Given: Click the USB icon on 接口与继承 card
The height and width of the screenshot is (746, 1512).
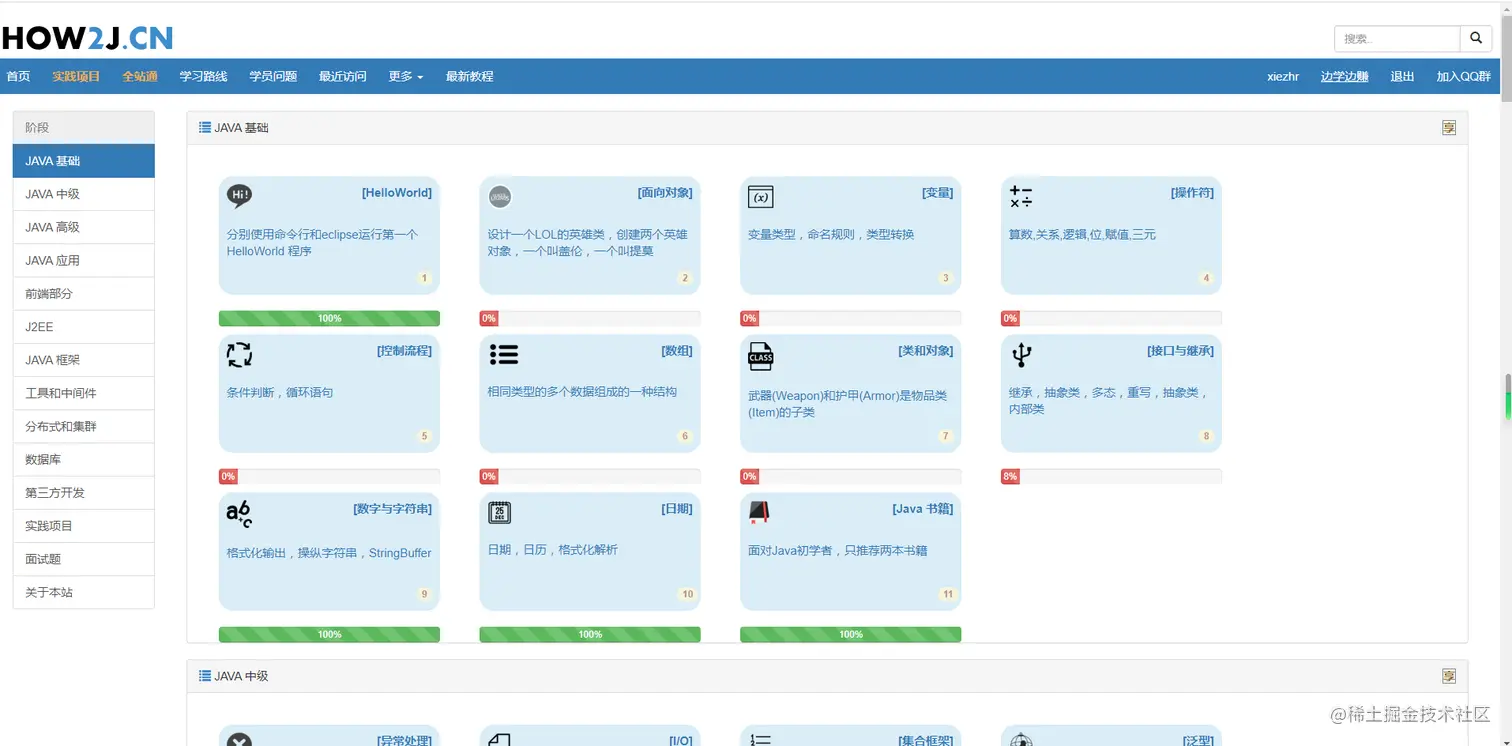Looking at the screenshot, I should point(1021,354).
